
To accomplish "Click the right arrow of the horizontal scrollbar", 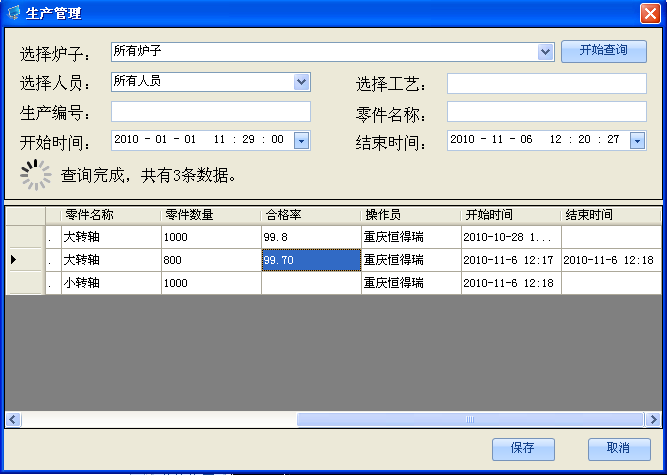I will click(x=653, y=420).
